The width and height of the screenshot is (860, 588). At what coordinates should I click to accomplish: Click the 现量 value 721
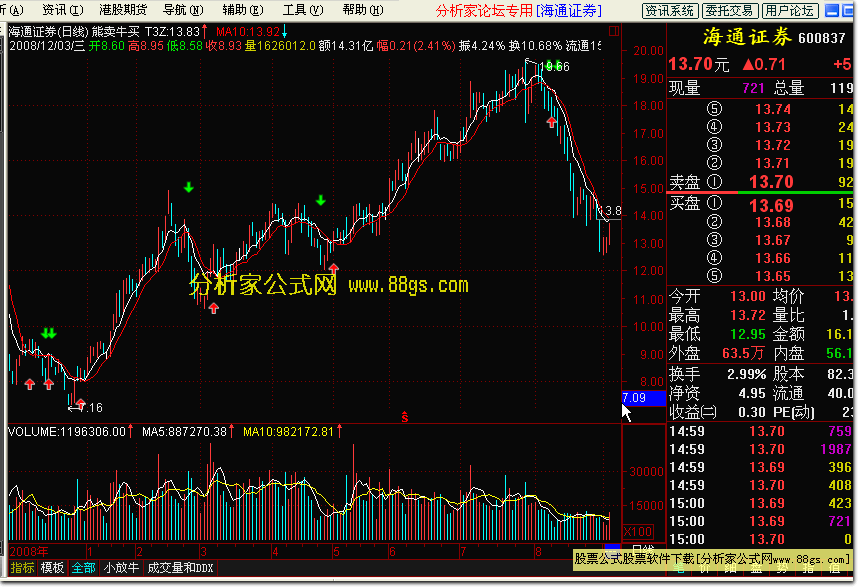pos(754,88)
